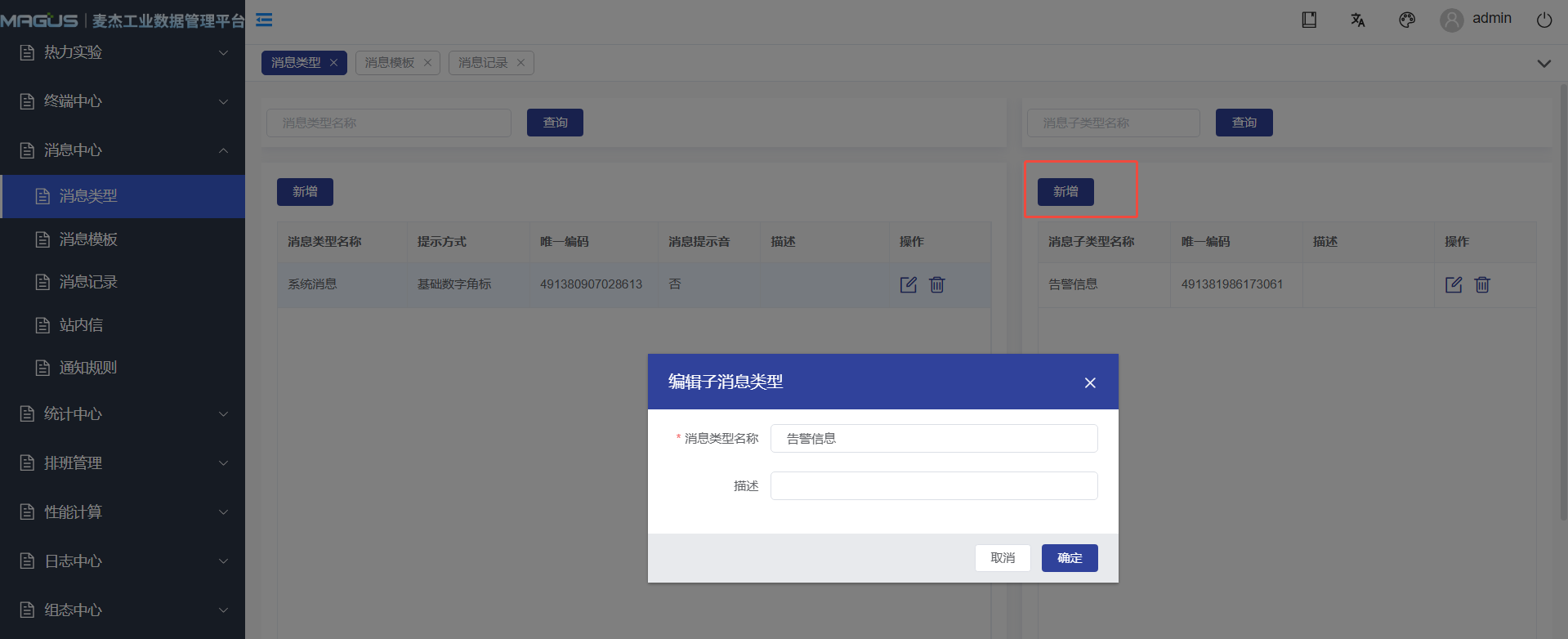
Task: Open 站内信 in the sidebar
Action: point(81,325)
